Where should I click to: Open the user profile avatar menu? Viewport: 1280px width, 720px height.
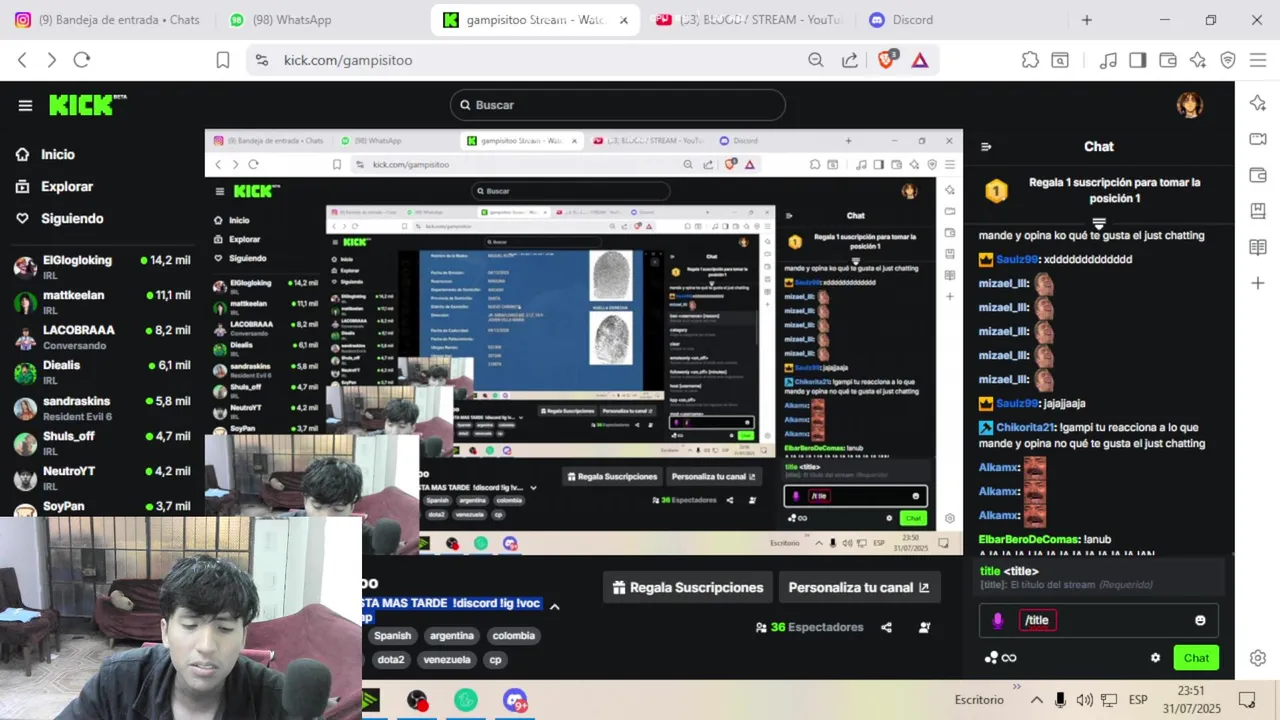[1189, 105]
